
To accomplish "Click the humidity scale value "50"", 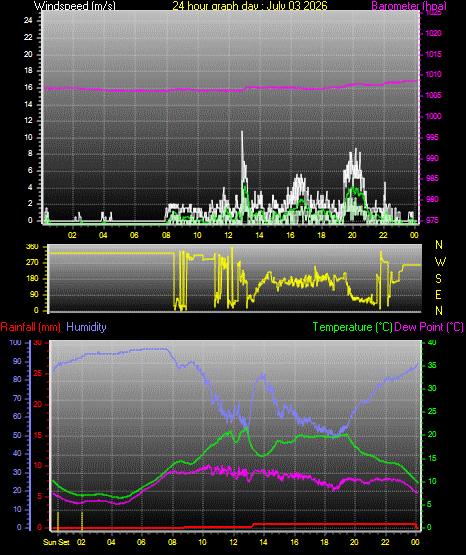I will click(x=17, y=435).
